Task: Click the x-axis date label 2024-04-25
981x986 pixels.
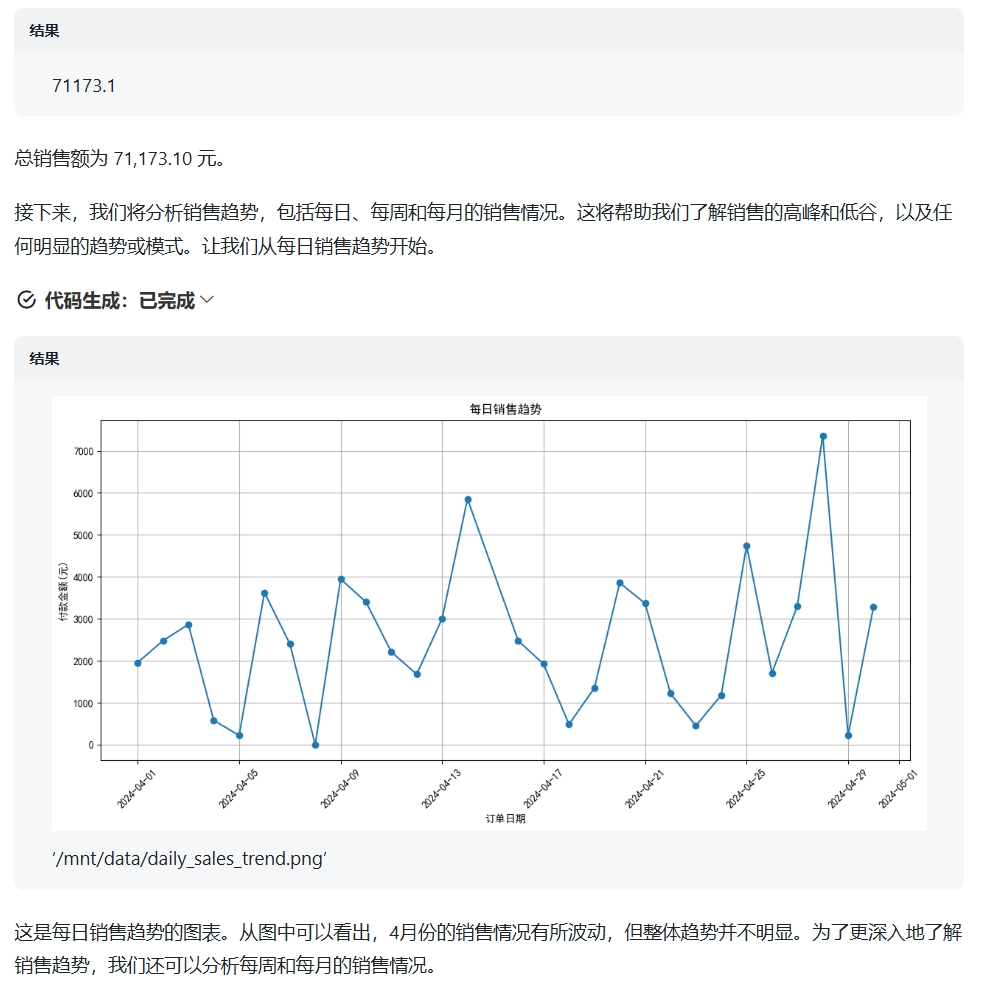Action: (x=746, y=789)
